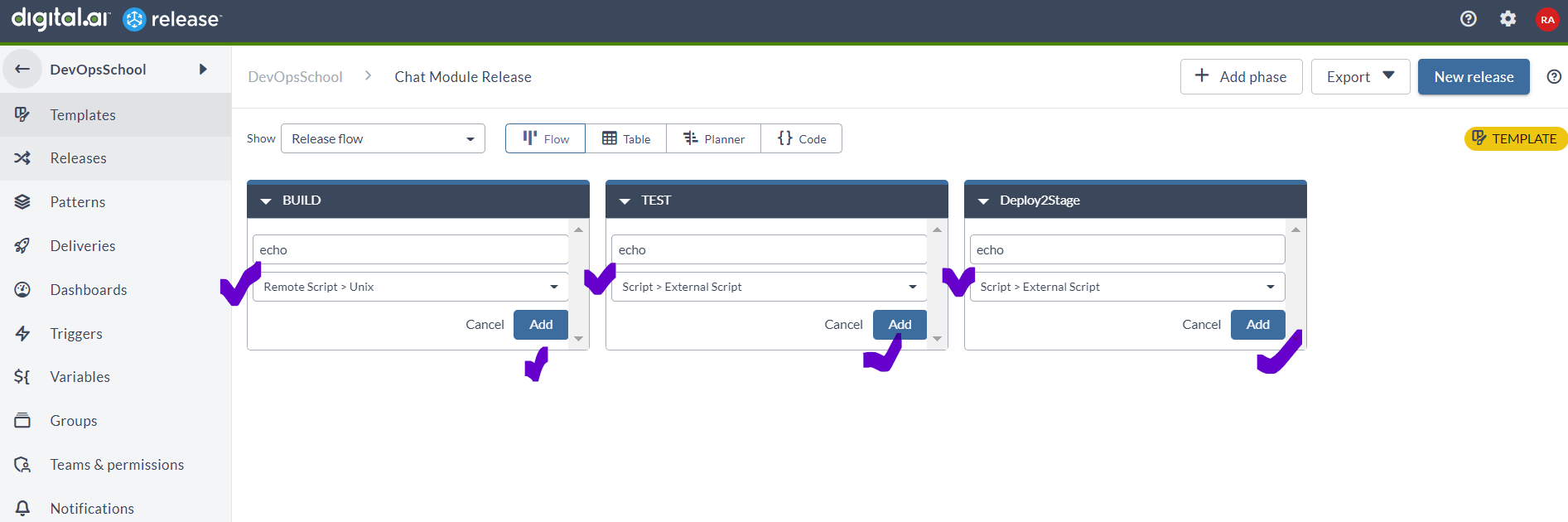This screenshot has width=1568, height=522.
Task: Click Add in the TEST phase
Action: 900,324
